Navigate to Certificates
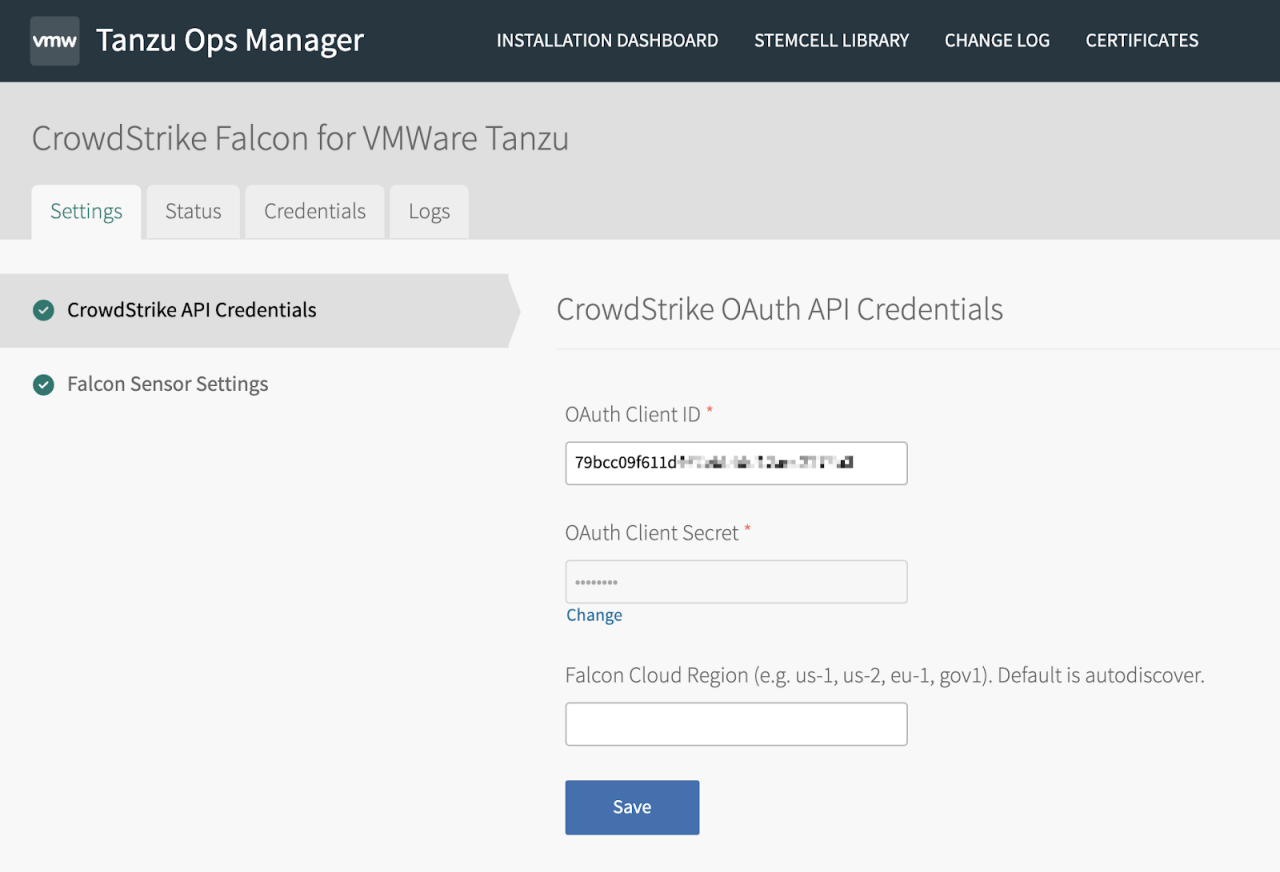 [1142, 41]
